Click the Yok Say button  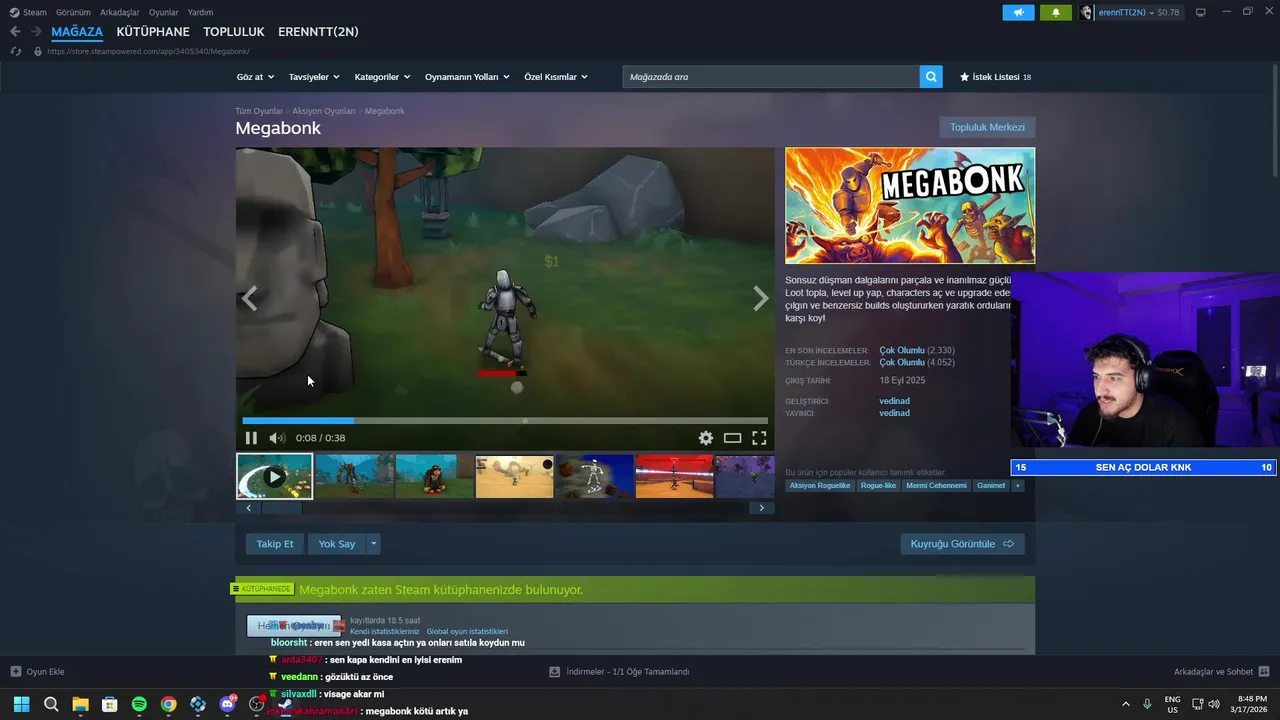[337, 544]
